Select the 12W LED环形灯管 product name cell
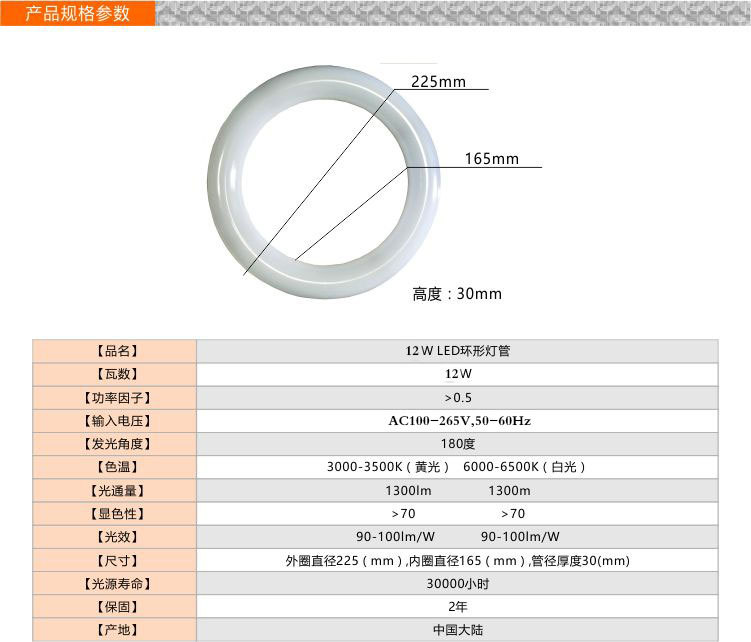This screenshot has height=642, width=751. [x=457, y=351]
